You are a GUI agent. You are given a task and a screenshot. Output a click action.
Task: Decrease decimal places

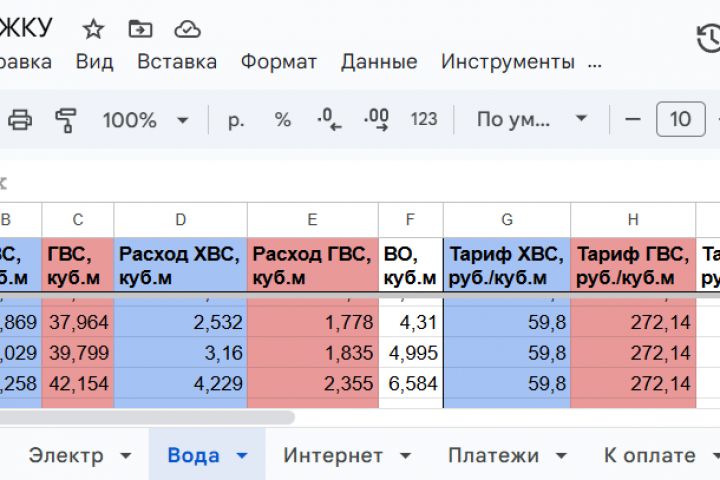329,120
